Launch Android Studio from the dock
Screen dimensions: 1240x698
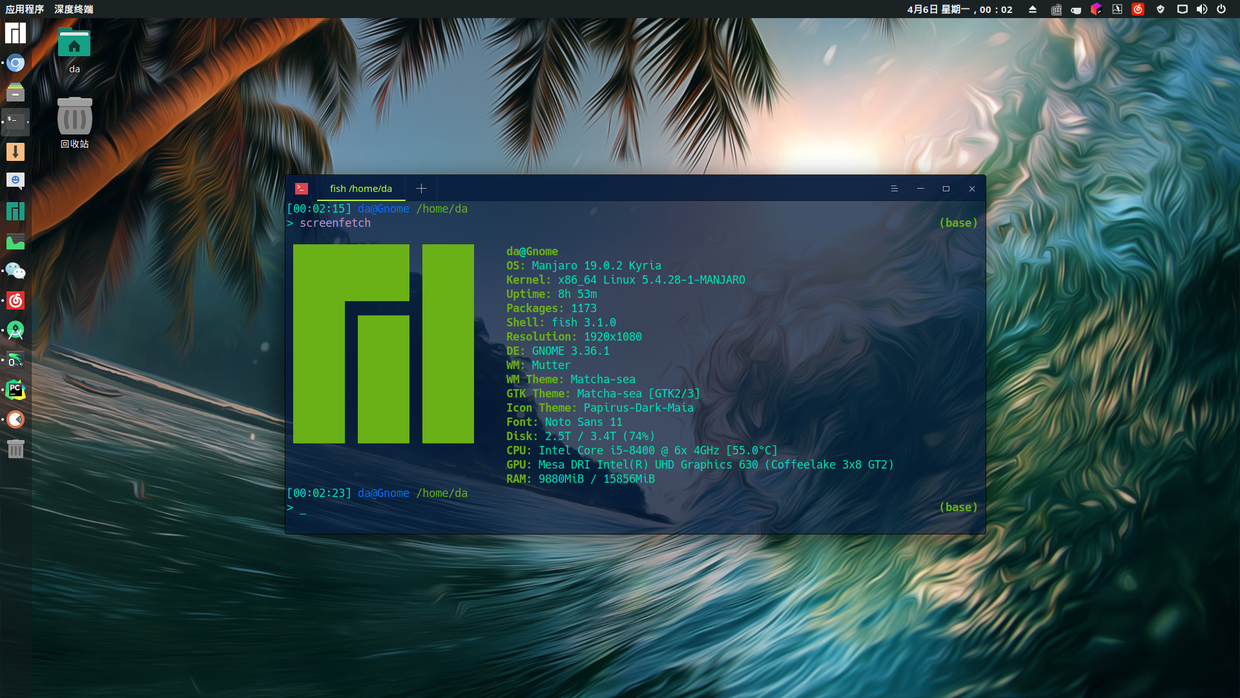15,330
